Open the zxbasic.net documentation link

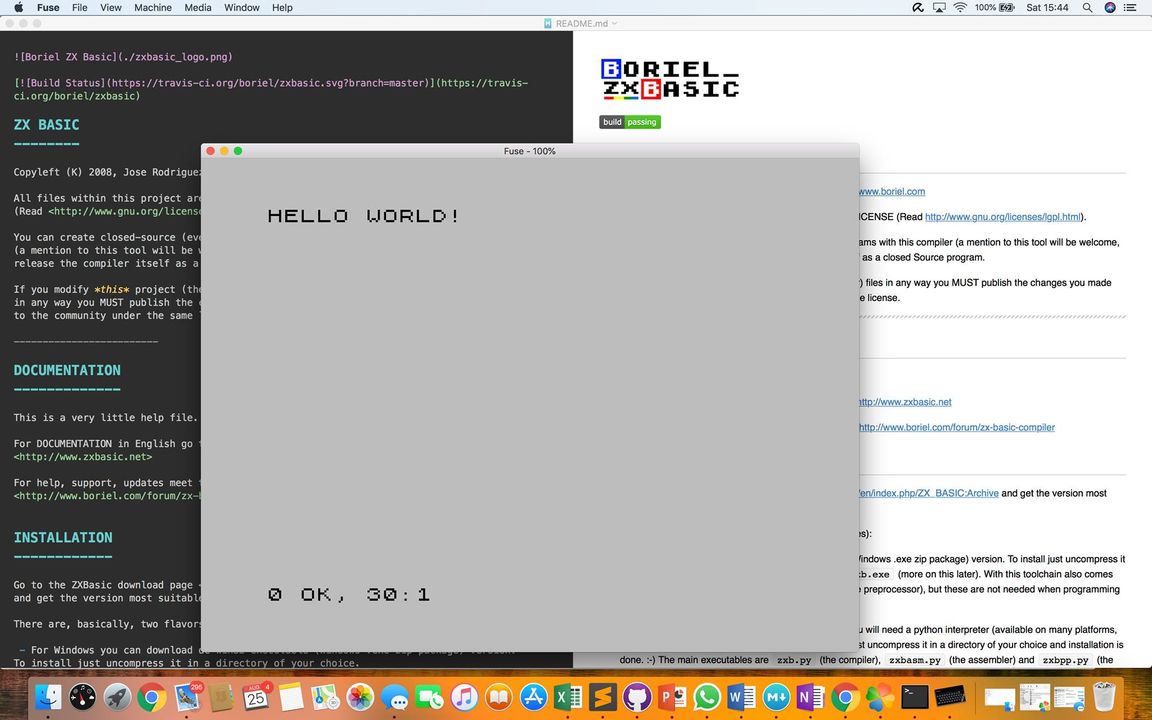pos(905,402)
